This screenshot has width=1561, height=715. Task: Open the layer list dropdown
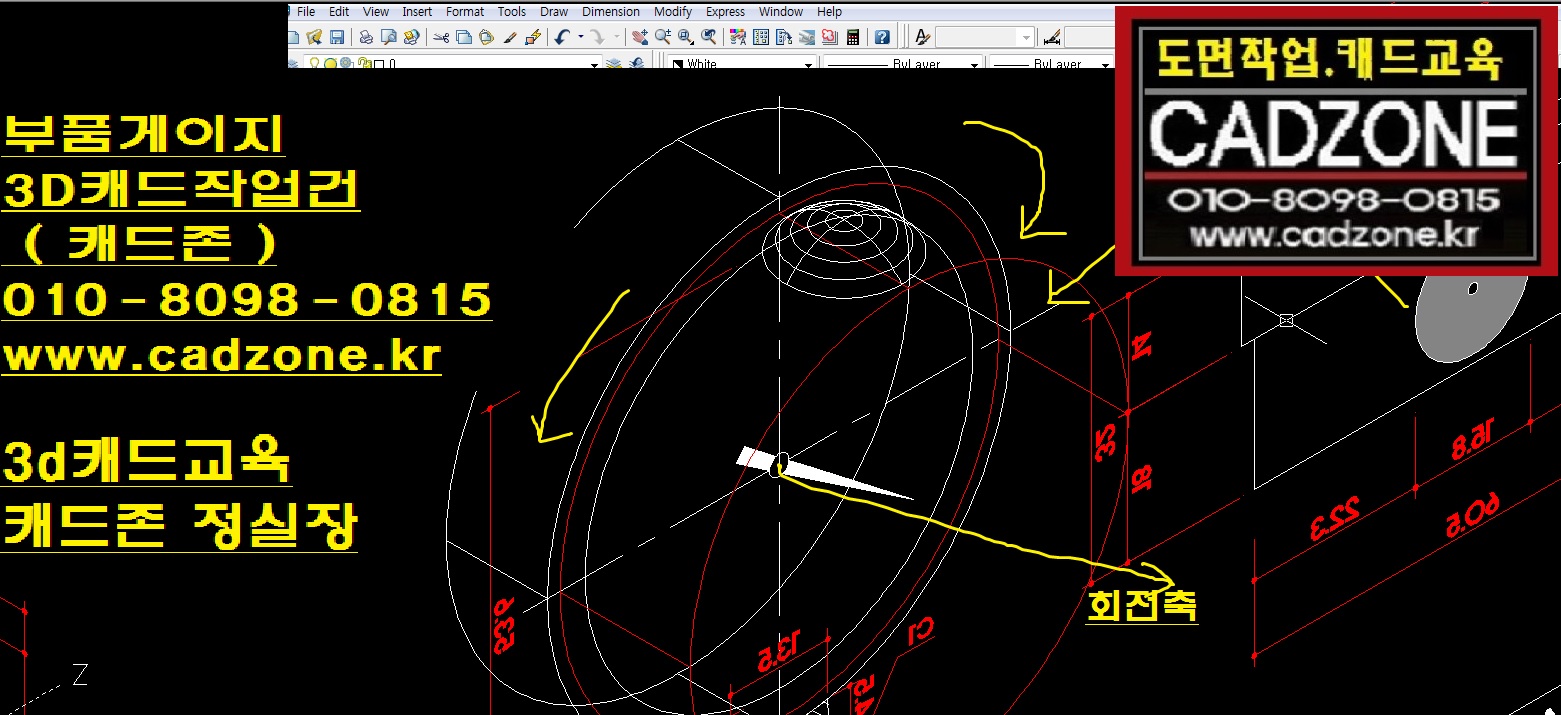click(x=594, y=64)
